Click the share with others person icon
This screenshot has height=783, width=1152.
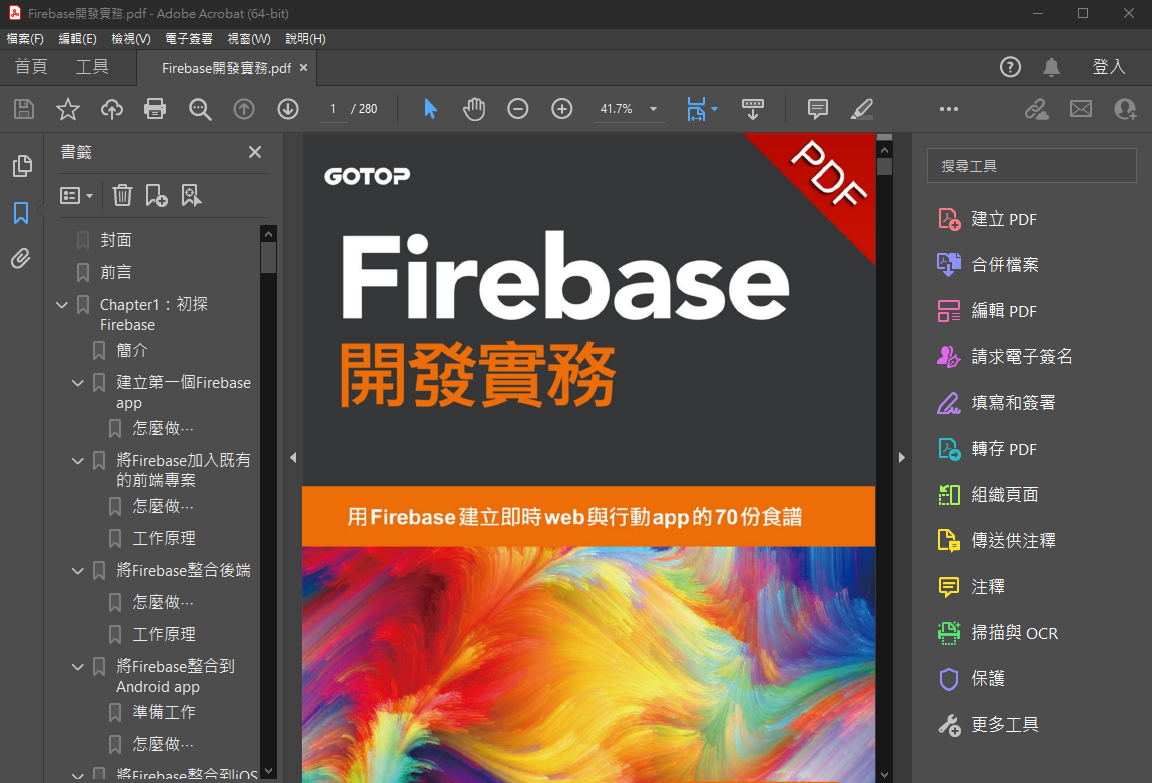1125,109
